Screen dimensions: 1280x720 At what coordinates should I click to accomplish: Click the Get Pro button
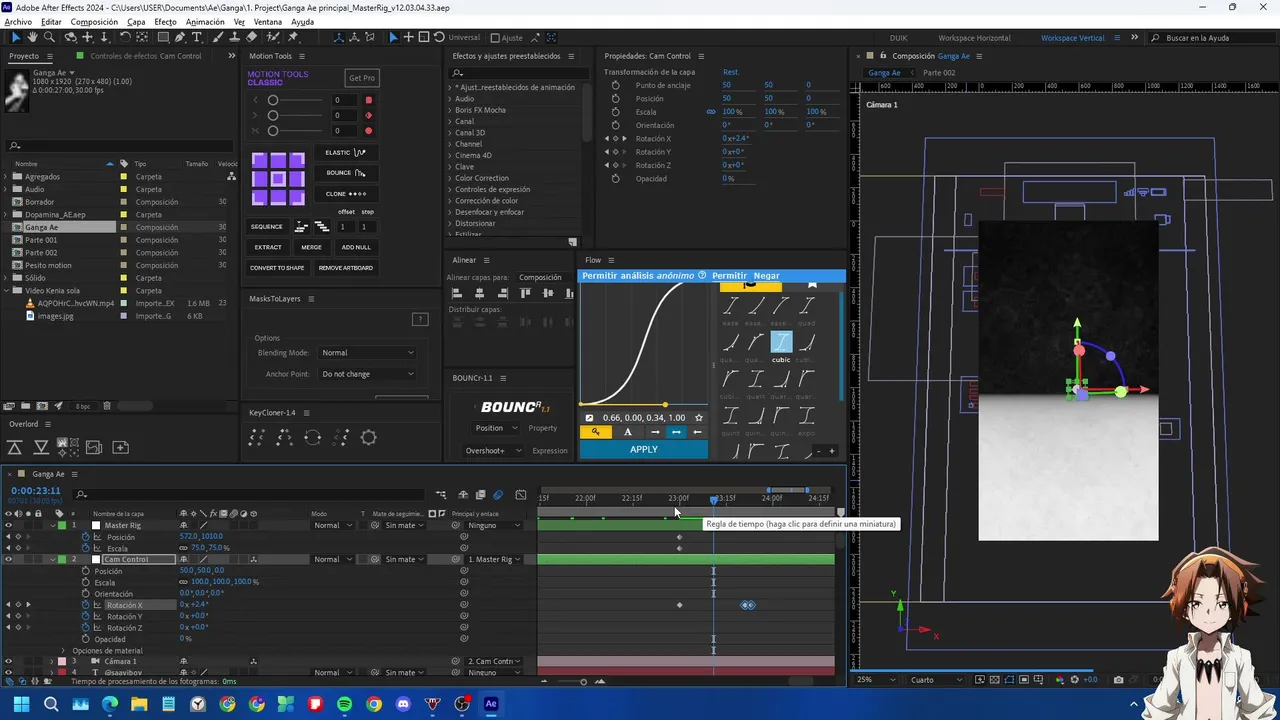pos(362,78)
